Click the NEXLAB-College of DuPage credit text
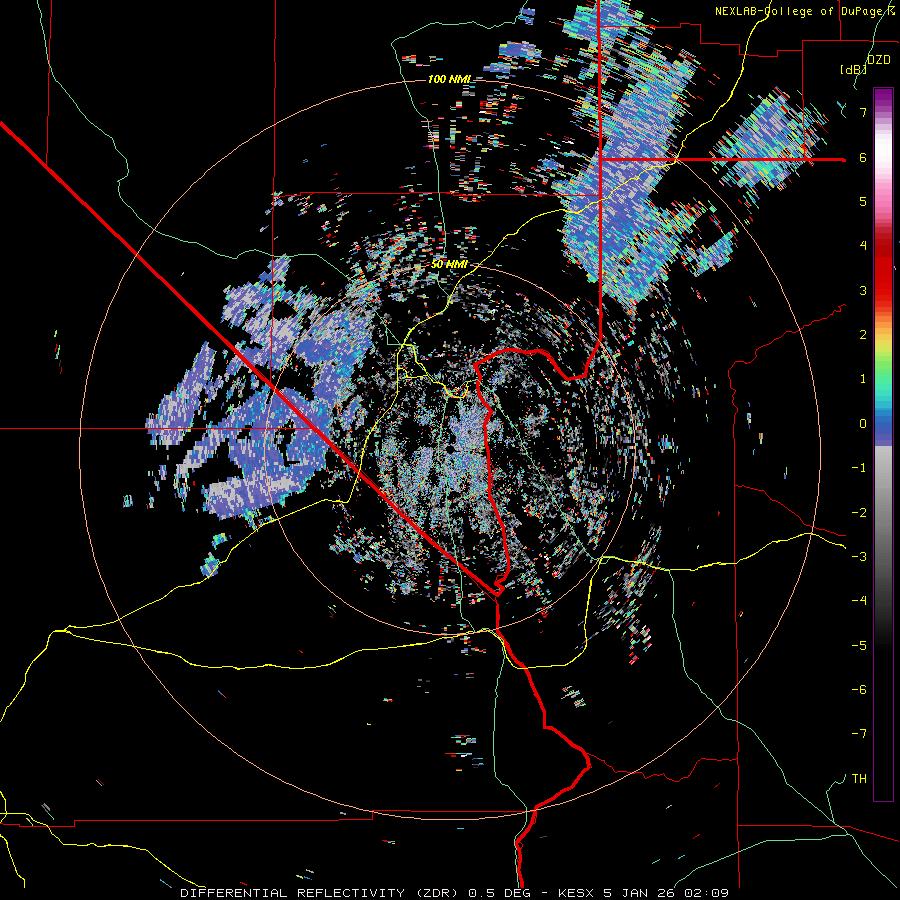The width and height of the screenshot is (900, 900). pyautogui.click(x=804, y=11)
